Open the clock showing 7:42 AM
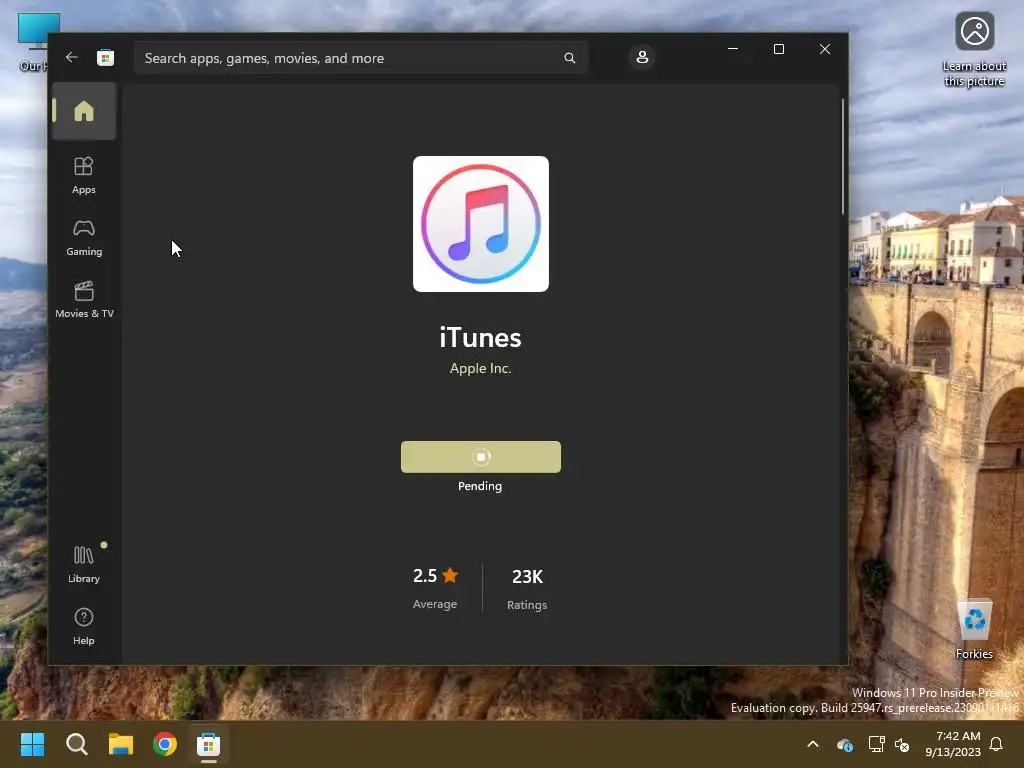1024x768 pixels. pyautogui.click(x=953, y=744)
